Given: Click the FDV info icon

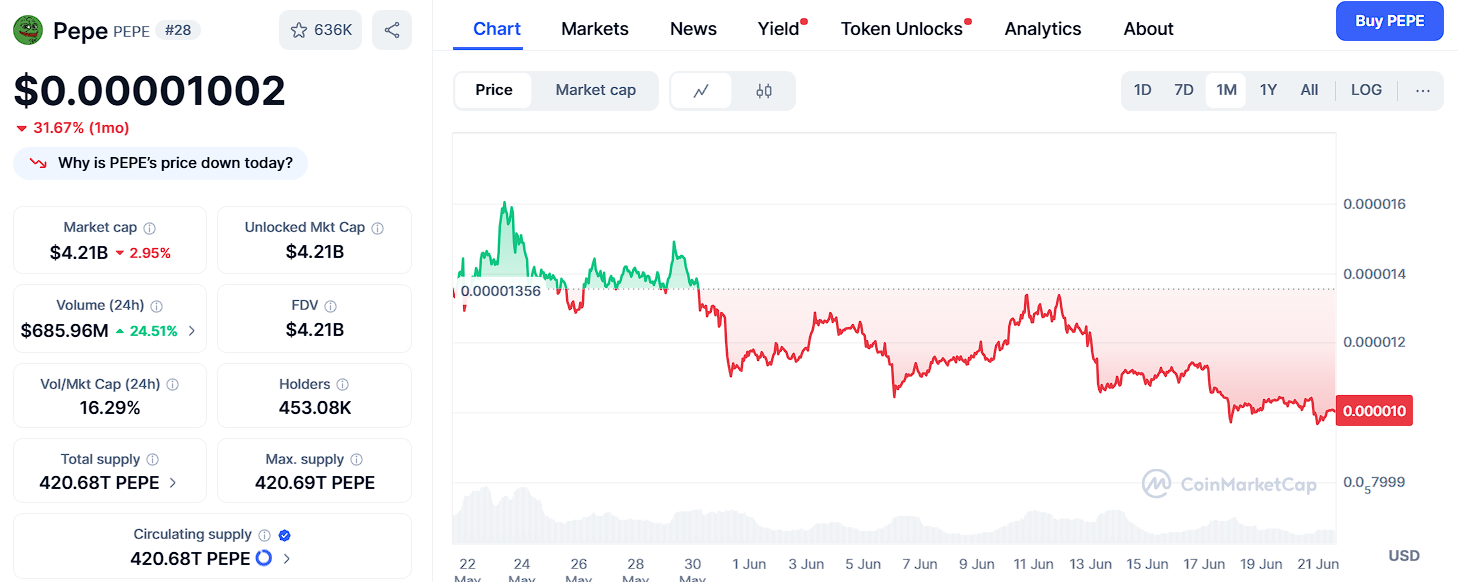Looking at the screenshot, I should [330, 306].
